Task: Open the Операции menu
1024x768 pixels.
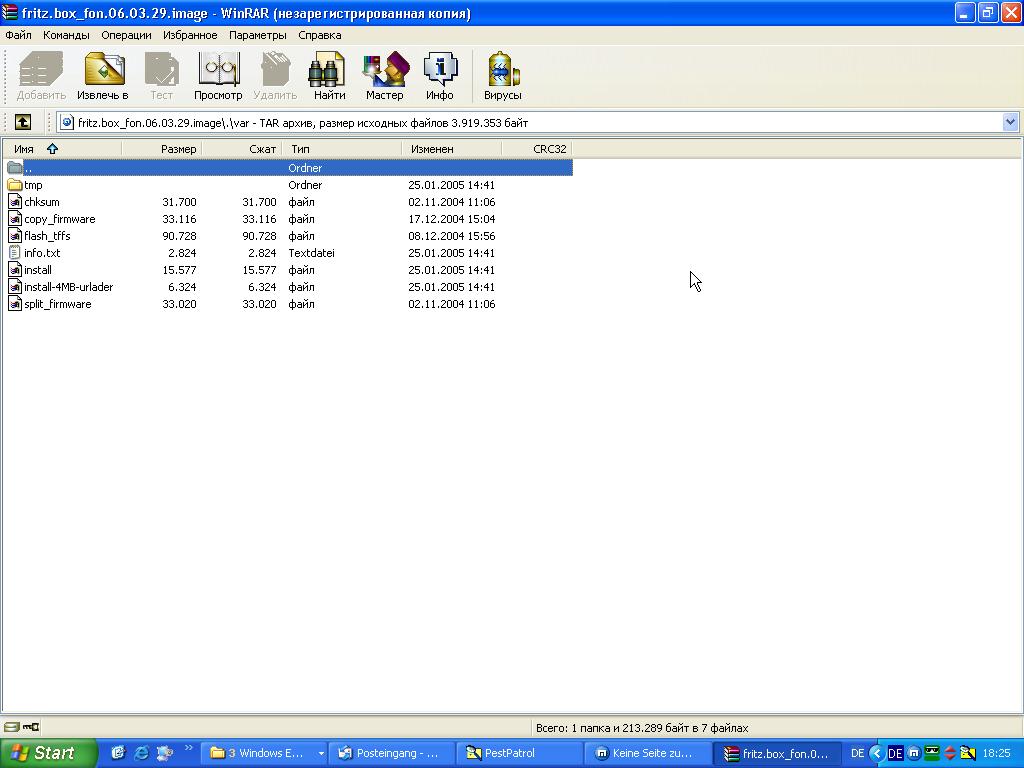Action: (126, 35)
